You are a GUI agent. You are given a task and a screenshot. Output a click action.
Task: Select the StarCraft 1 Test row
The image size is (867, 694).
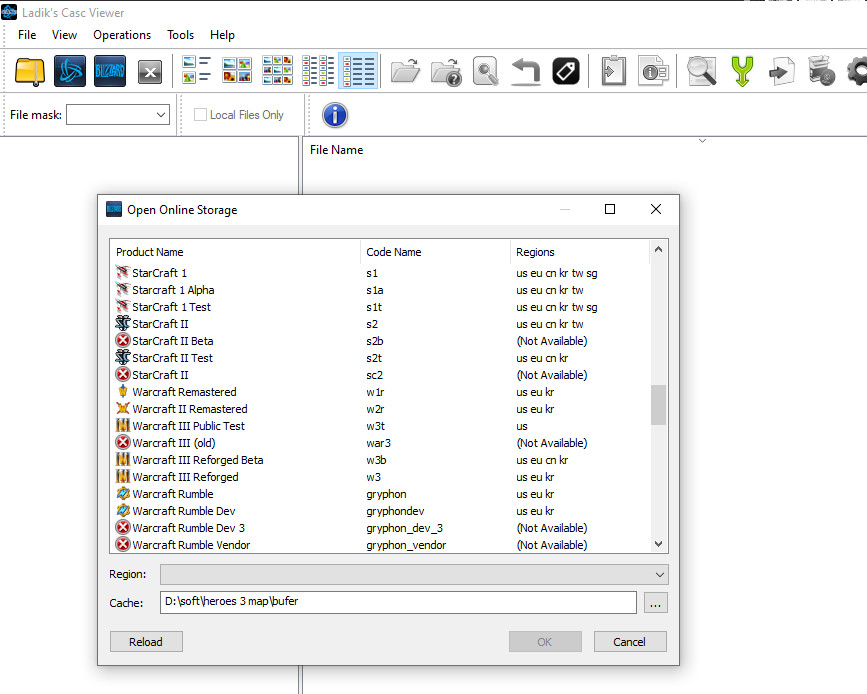click(x=381, y=307)
